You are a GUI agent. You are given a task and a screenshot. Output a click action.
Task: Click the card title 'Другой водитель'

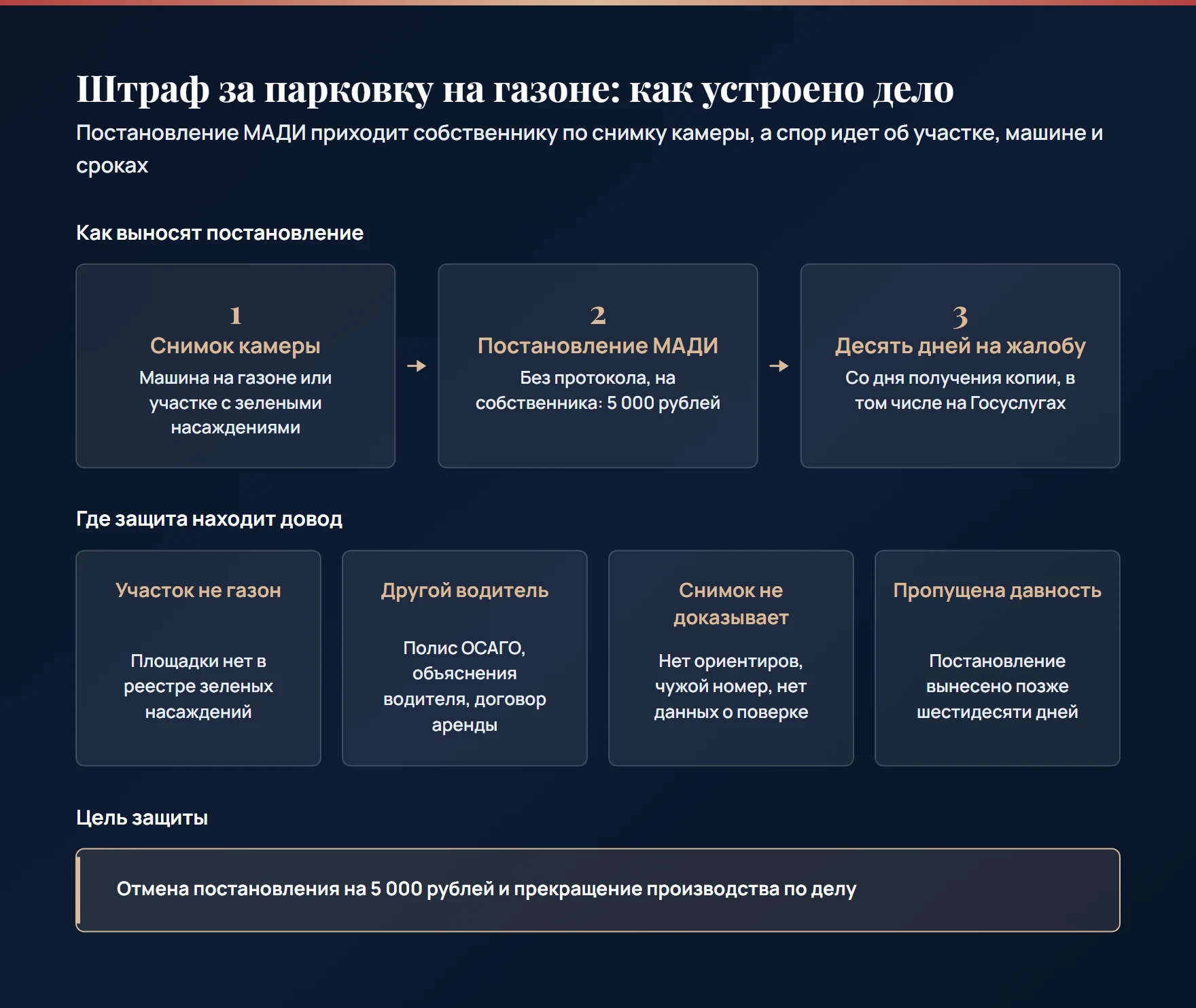pyautogui.click(x=465, y=590)
